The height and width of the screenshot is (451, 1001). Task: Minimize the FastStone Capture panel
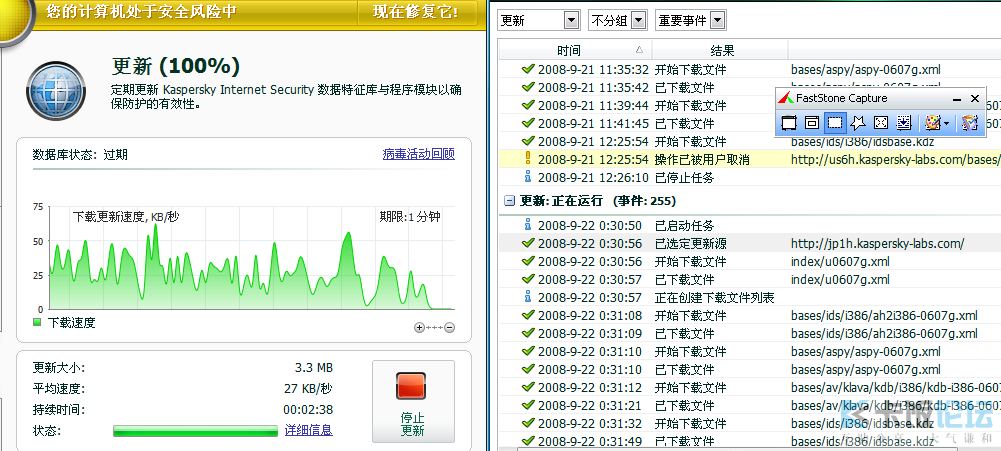957,99
